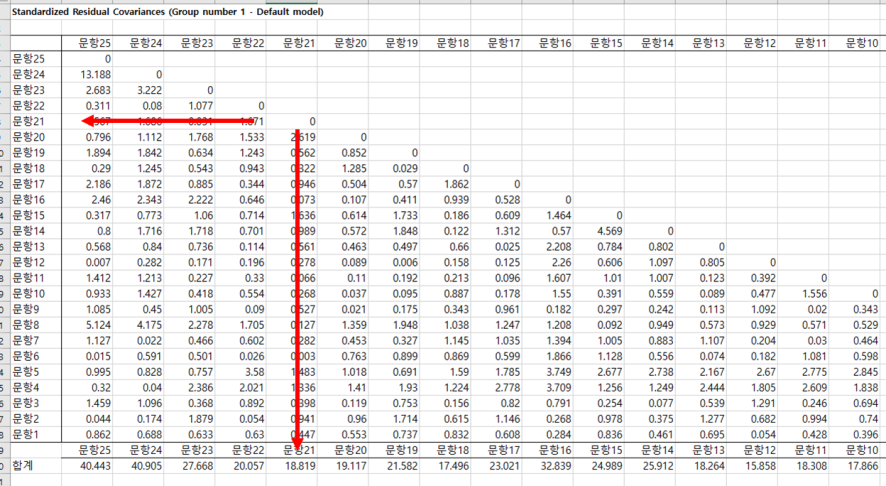
Task: Select the value 2.845 in row 문항5
Action: pos(865,372)
